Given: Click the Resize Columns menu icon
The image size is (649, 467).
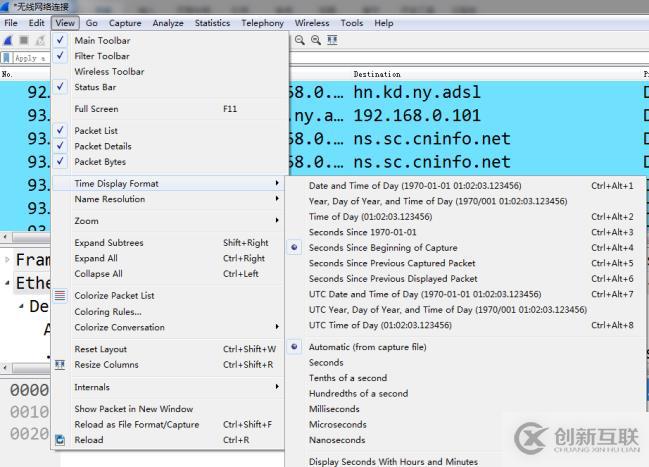Looking at the screenshot, I should click(60, 365).
